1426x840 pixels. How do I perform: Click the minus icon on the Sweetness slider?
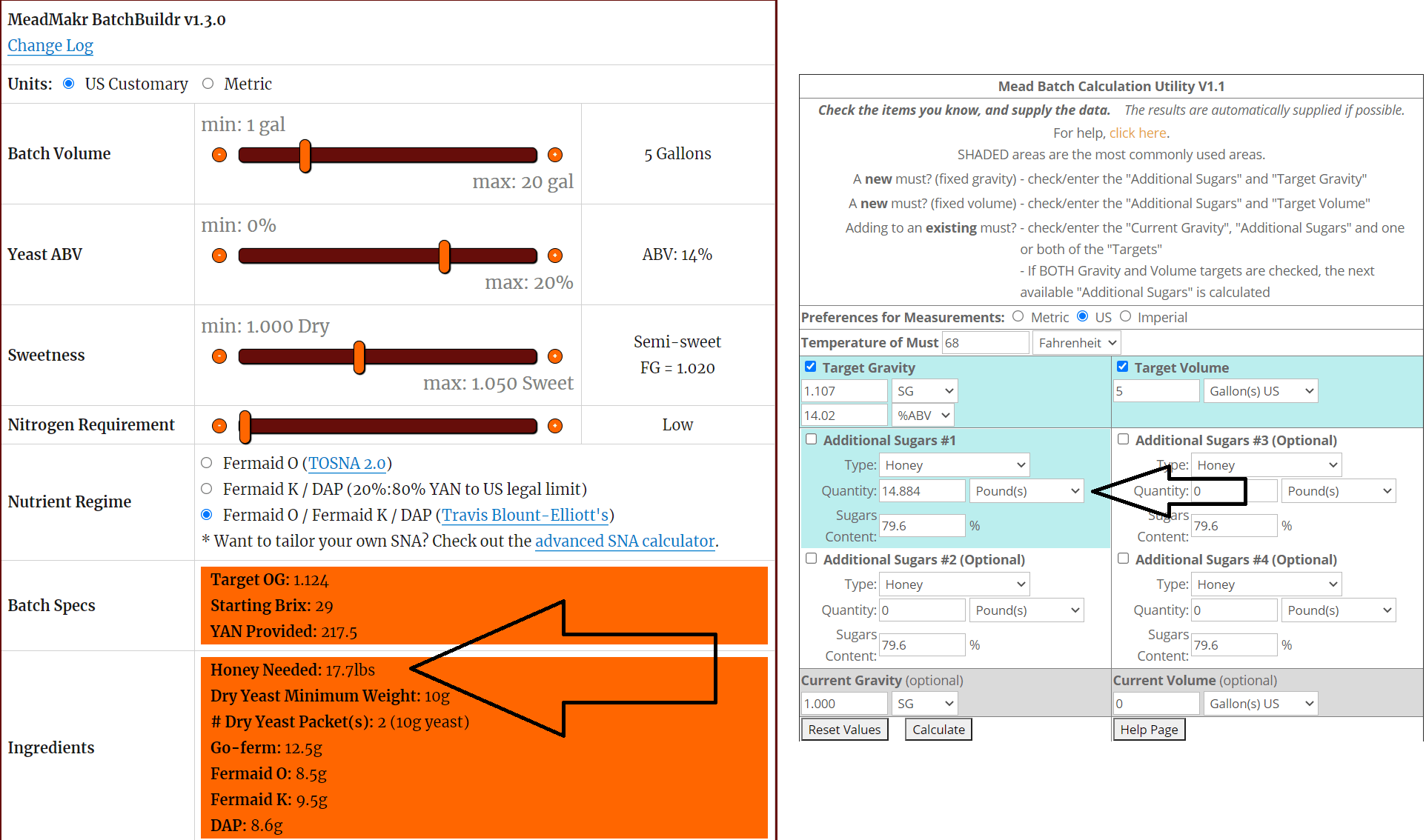[x=219, y=356]
